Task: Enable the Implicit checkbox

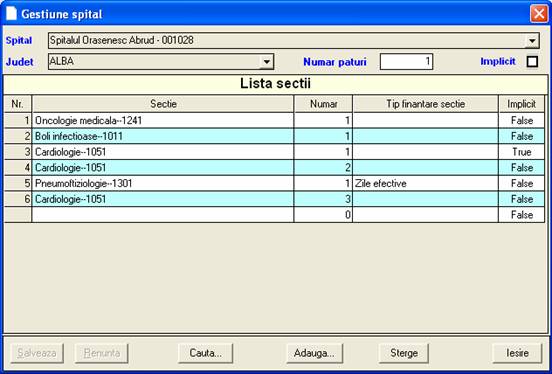Action: (x=532, y=62)
